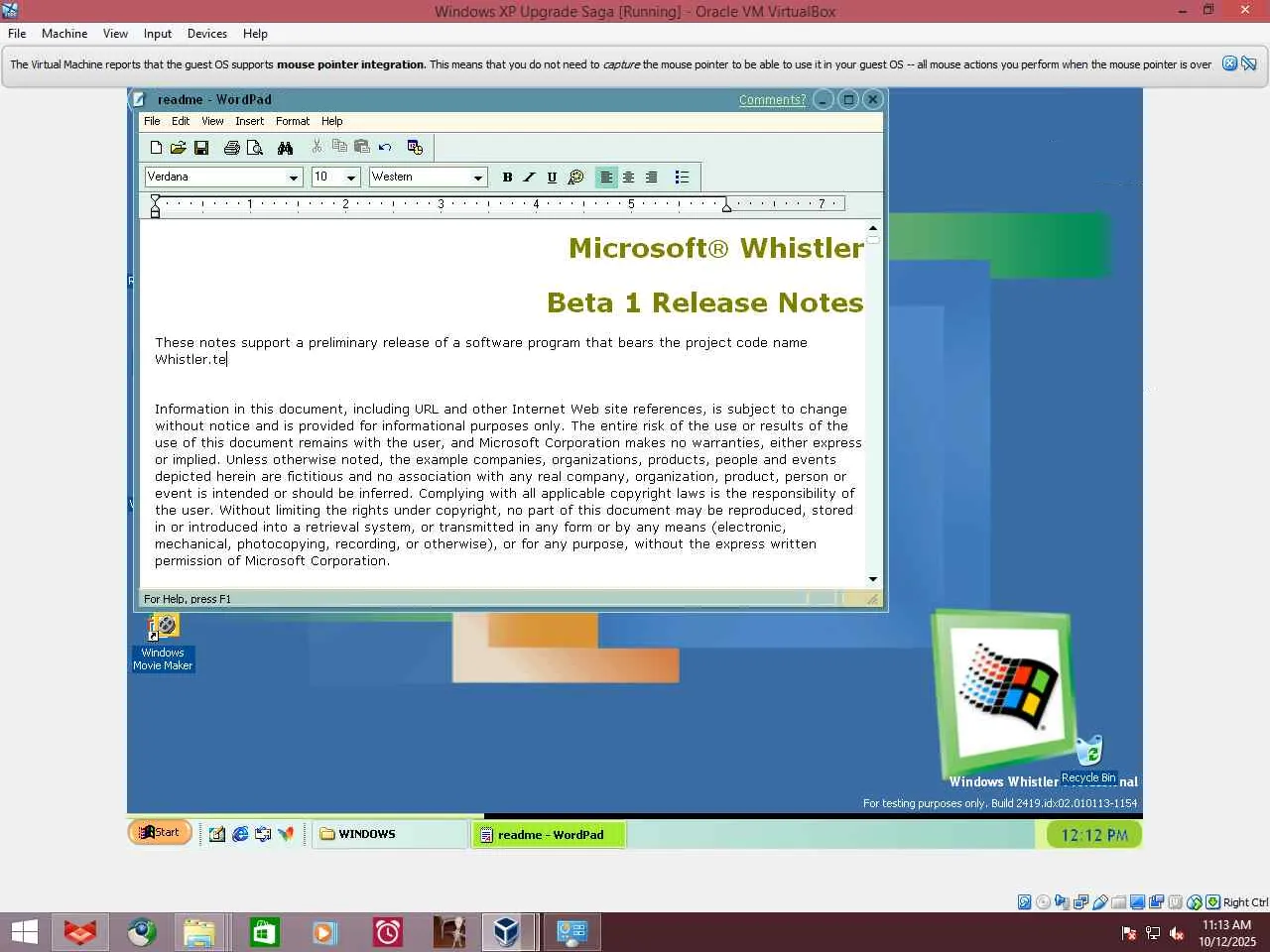The width and height of the screenshot is (1270, 952).
Task: Switch to the WINDOWS folder taskbar button
Action: [x=391, y=834]
